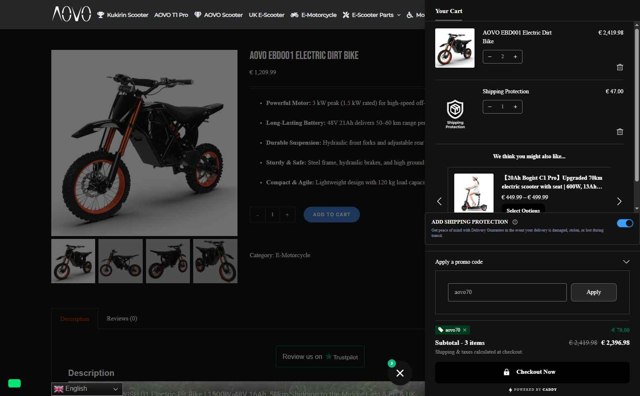The image size is (640, 396).
Task: Show previous recommended product
Action: [439, 201]
